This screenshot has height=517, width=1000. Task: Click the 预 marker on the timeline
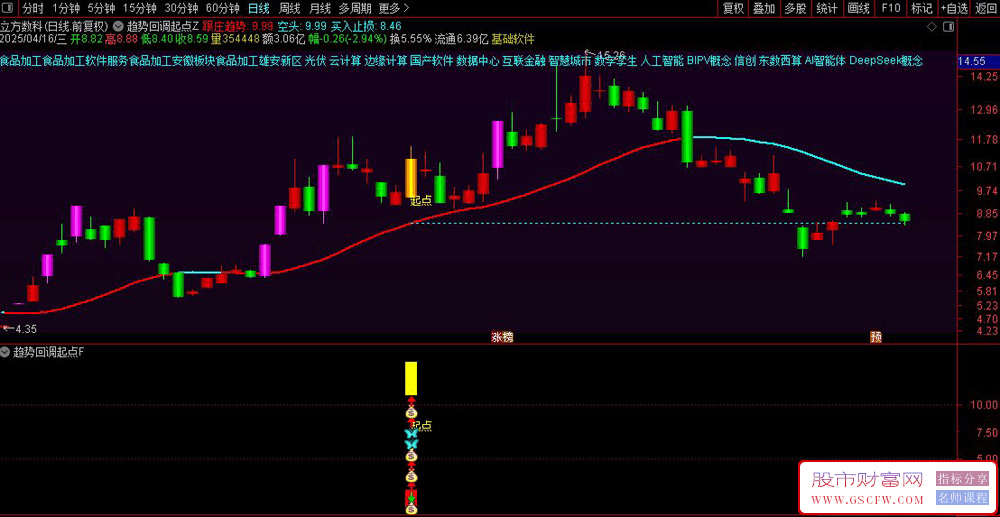point(876,338)
